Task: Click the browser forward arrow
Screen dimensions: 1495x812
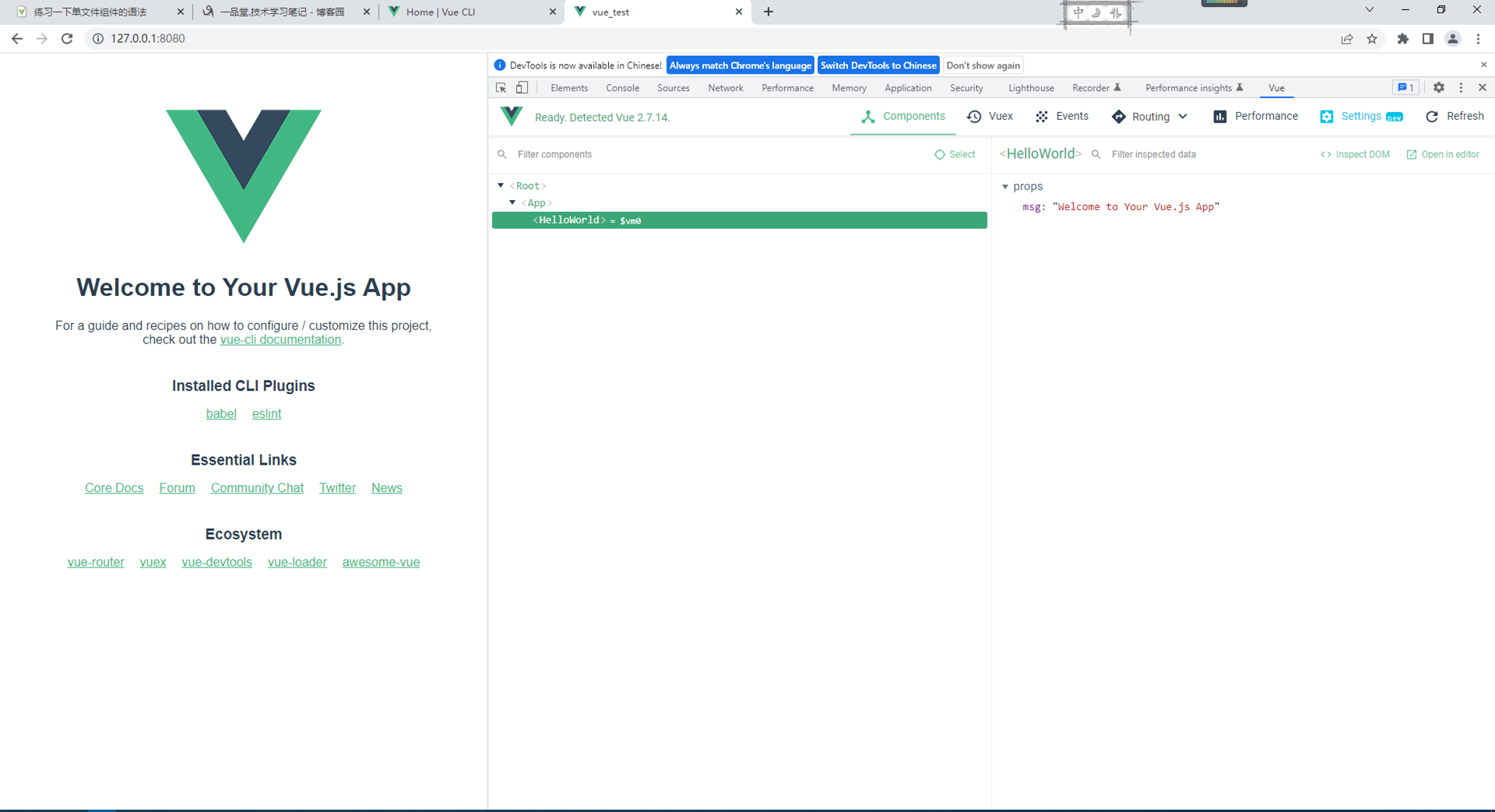Action: (42, 38)
